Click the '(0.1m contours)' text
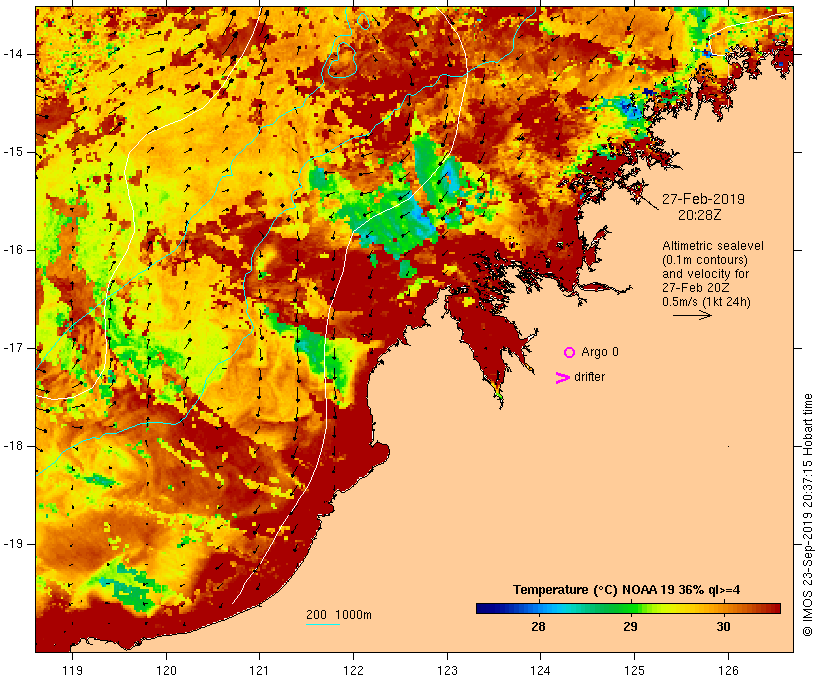Screen dimensions: 820x680 click(705, 260)
